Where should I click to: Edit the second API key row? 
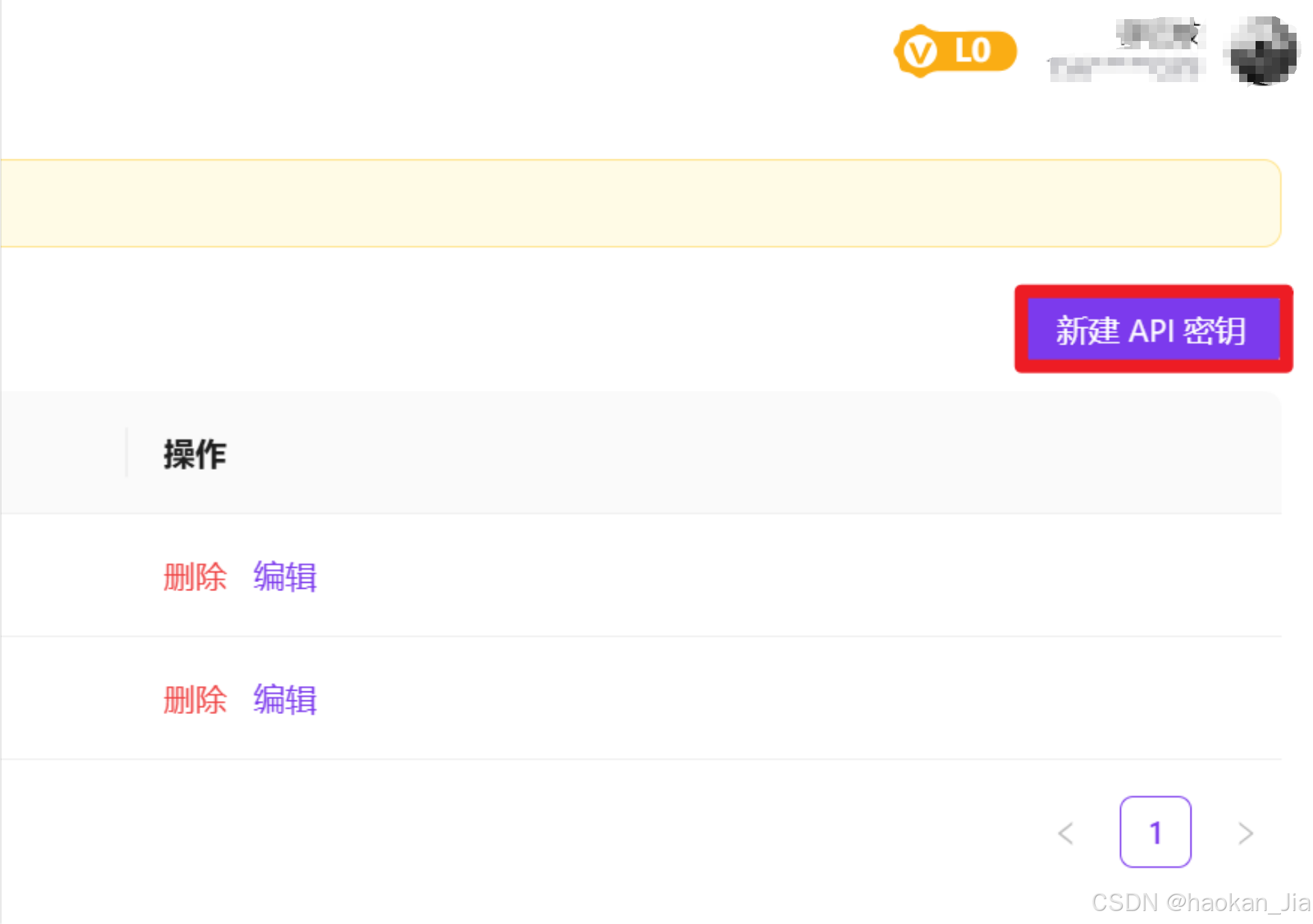(284, 700)
